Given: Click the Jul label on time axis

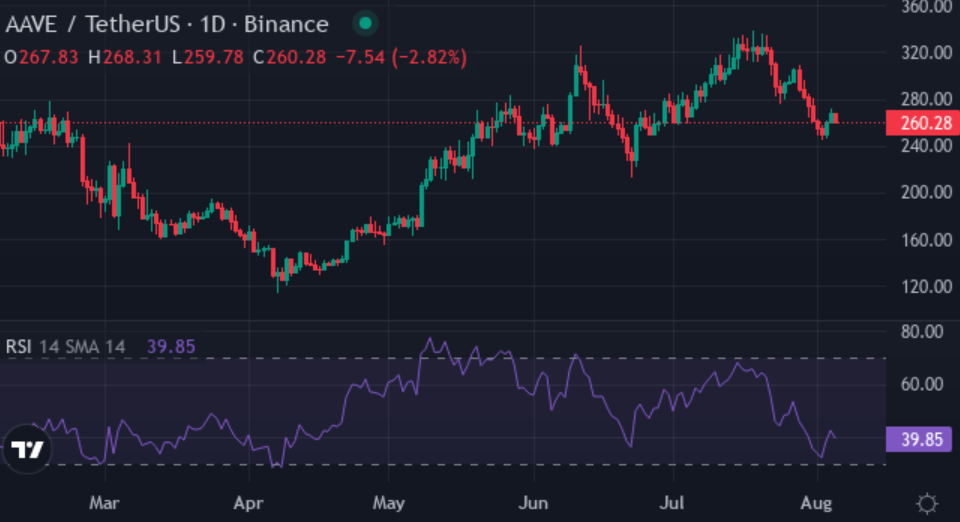Looking at the screenshot, I should point(672,504).
